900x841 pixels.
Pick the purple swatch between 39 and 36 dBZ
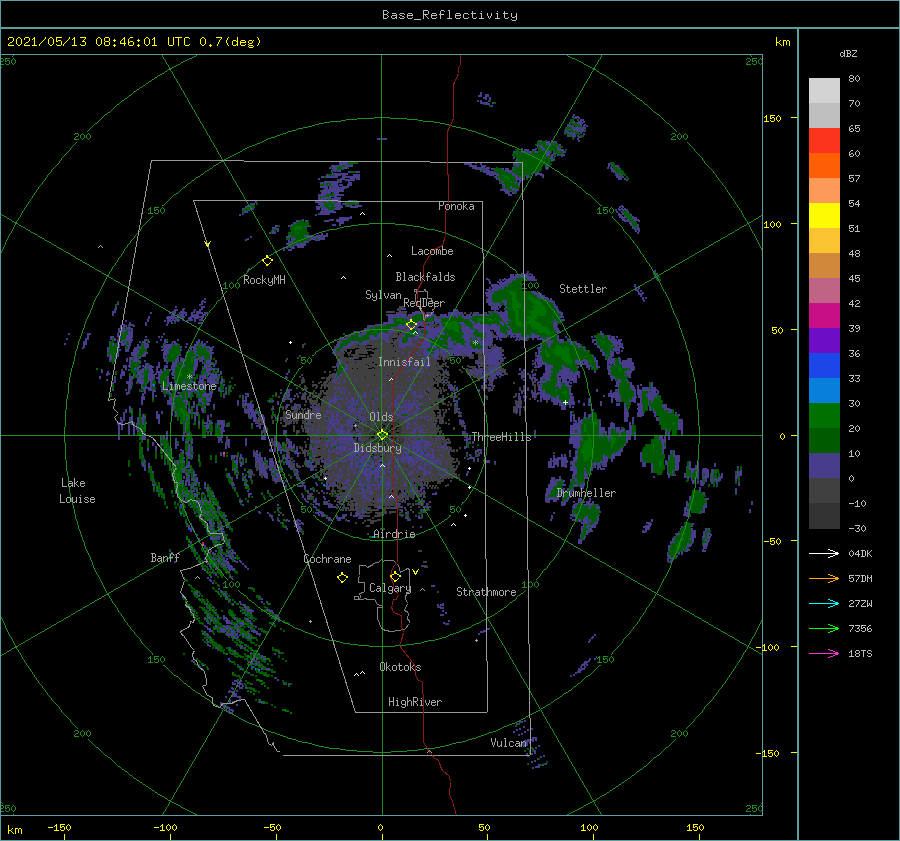click(x=824, y=341)
